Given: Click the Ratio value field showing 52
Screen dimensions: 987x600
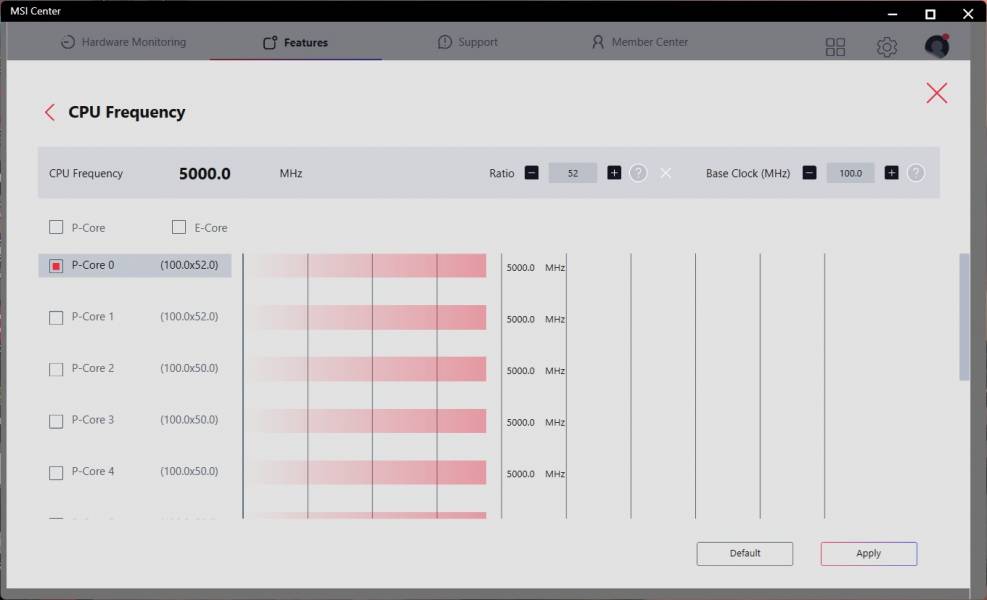Looking at the screenshot, I should click(573, 173).
